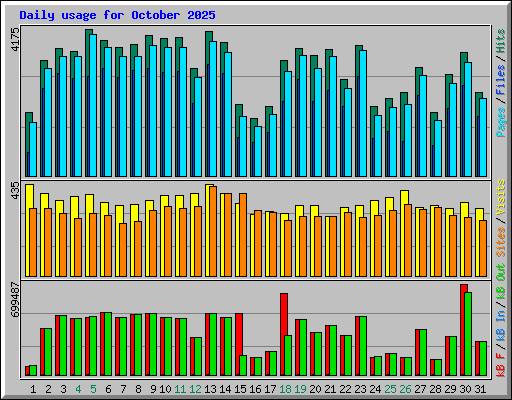
Task: Click the cyan files bar above day 5
Action: (93, 105)
